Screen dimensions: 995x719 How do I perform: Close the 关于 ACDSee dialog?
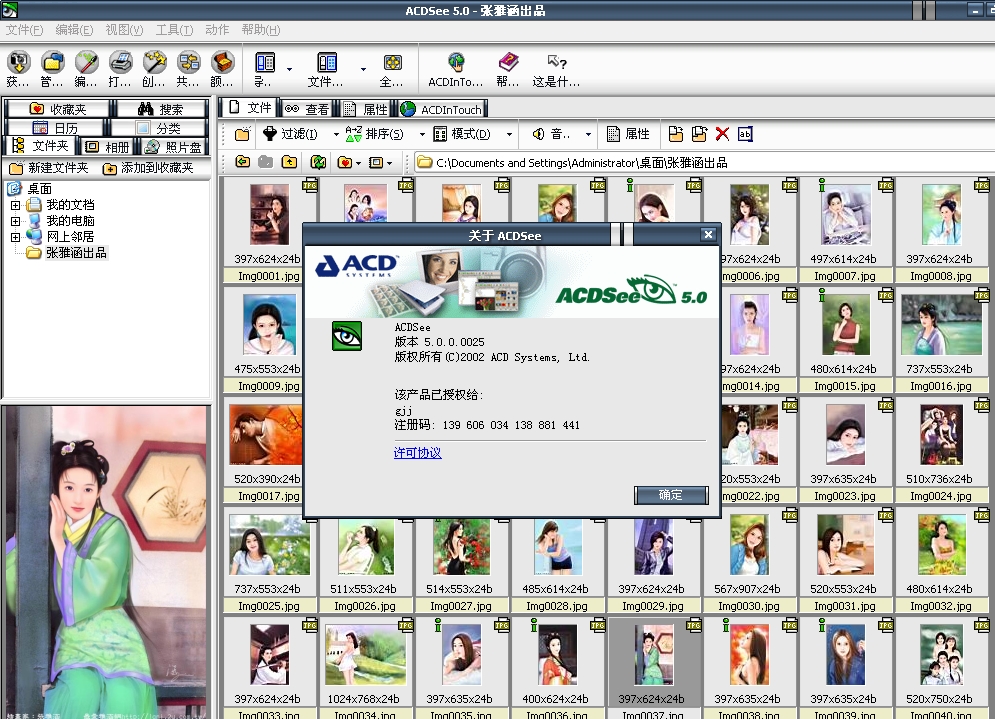tap(708, 235)
